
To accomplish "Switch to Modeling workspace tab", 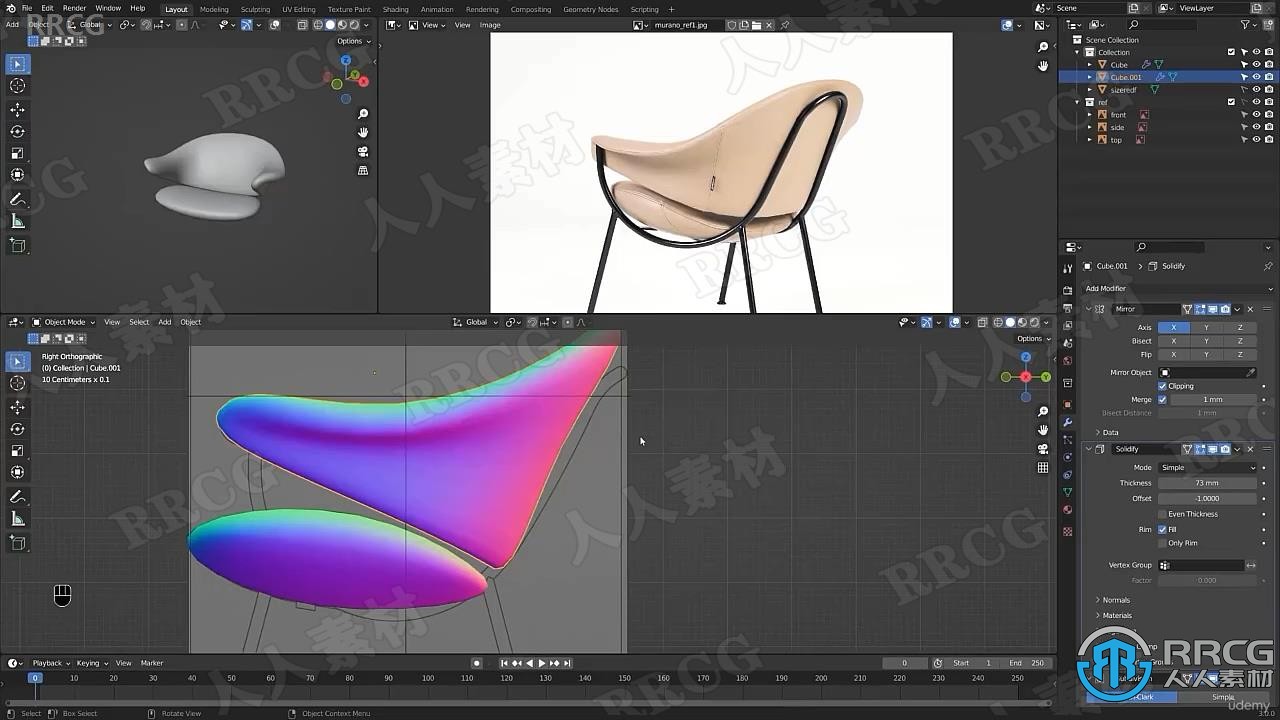I will (214, 9).
